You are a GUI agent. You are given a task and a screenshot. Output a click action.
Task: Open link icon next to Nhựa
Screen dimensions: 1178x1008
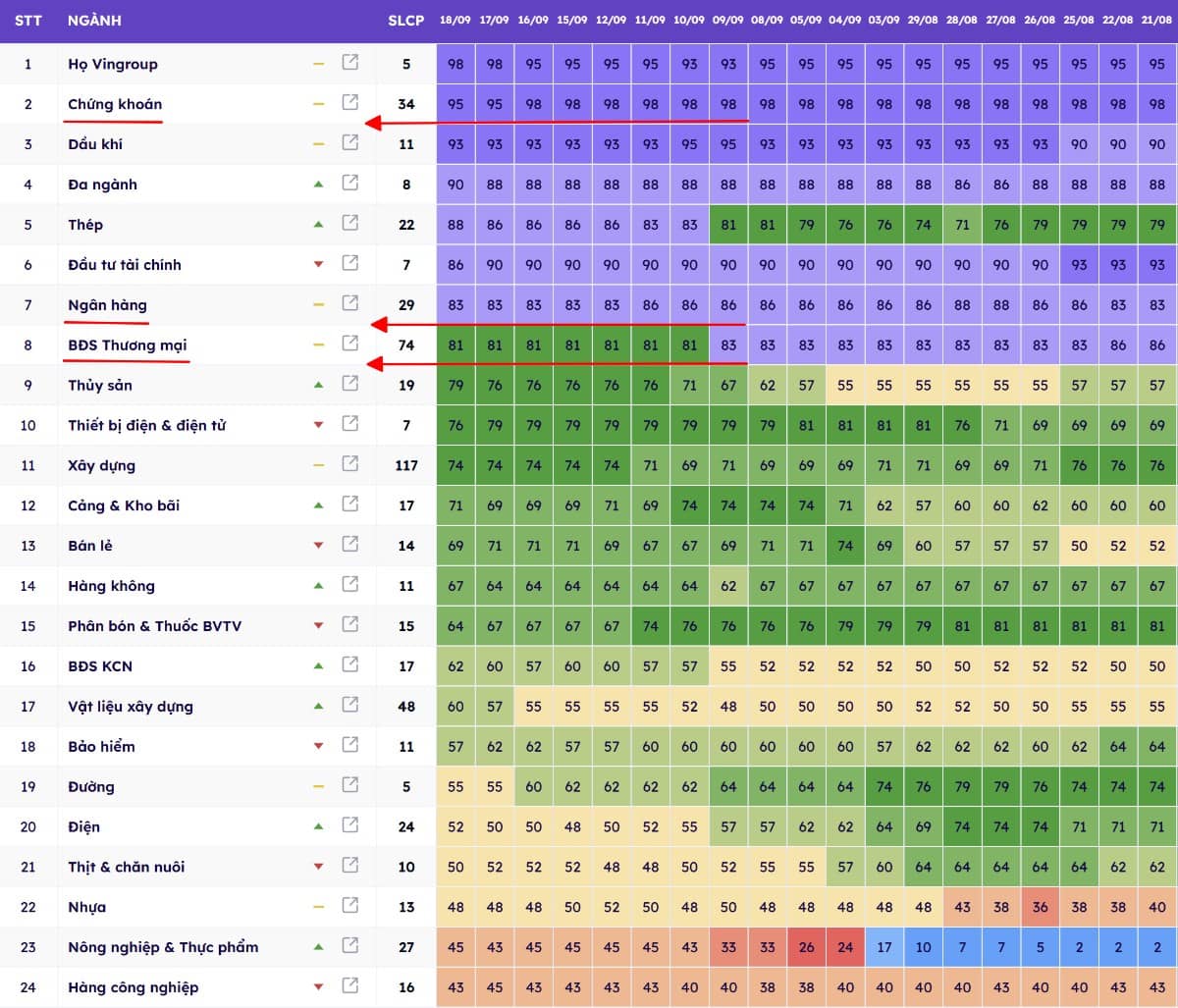pyautogui.click(x=349, y=905)
